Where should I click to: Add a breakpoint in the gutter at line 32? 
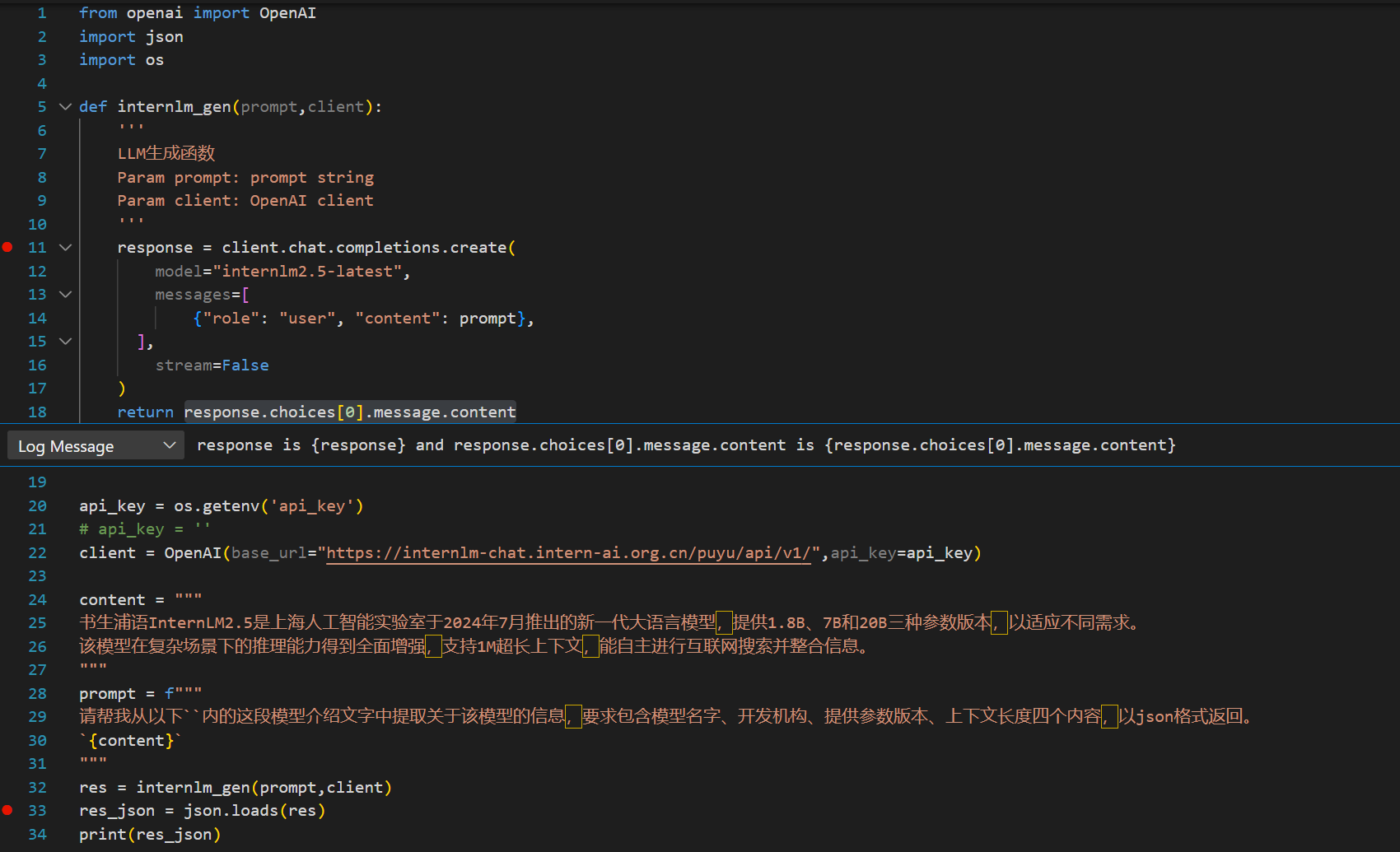(7, 787)
